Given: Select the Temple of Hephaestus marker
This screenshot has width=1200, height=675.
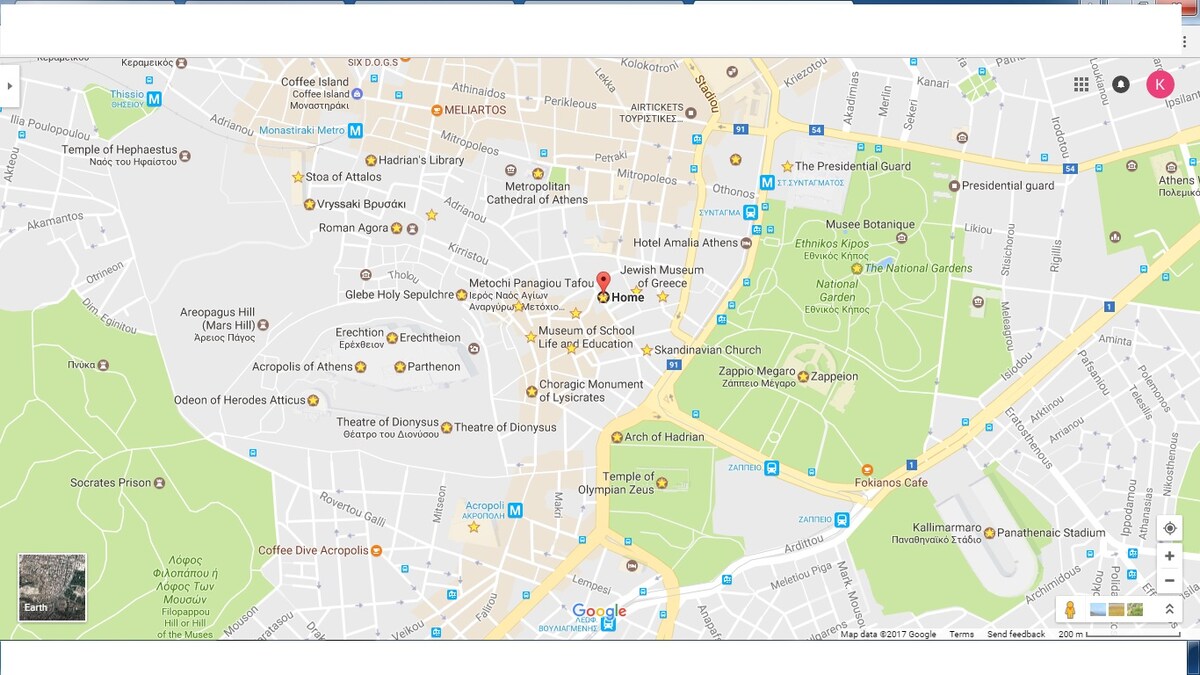Looking at the screenshot, I should tap(184, 156).
